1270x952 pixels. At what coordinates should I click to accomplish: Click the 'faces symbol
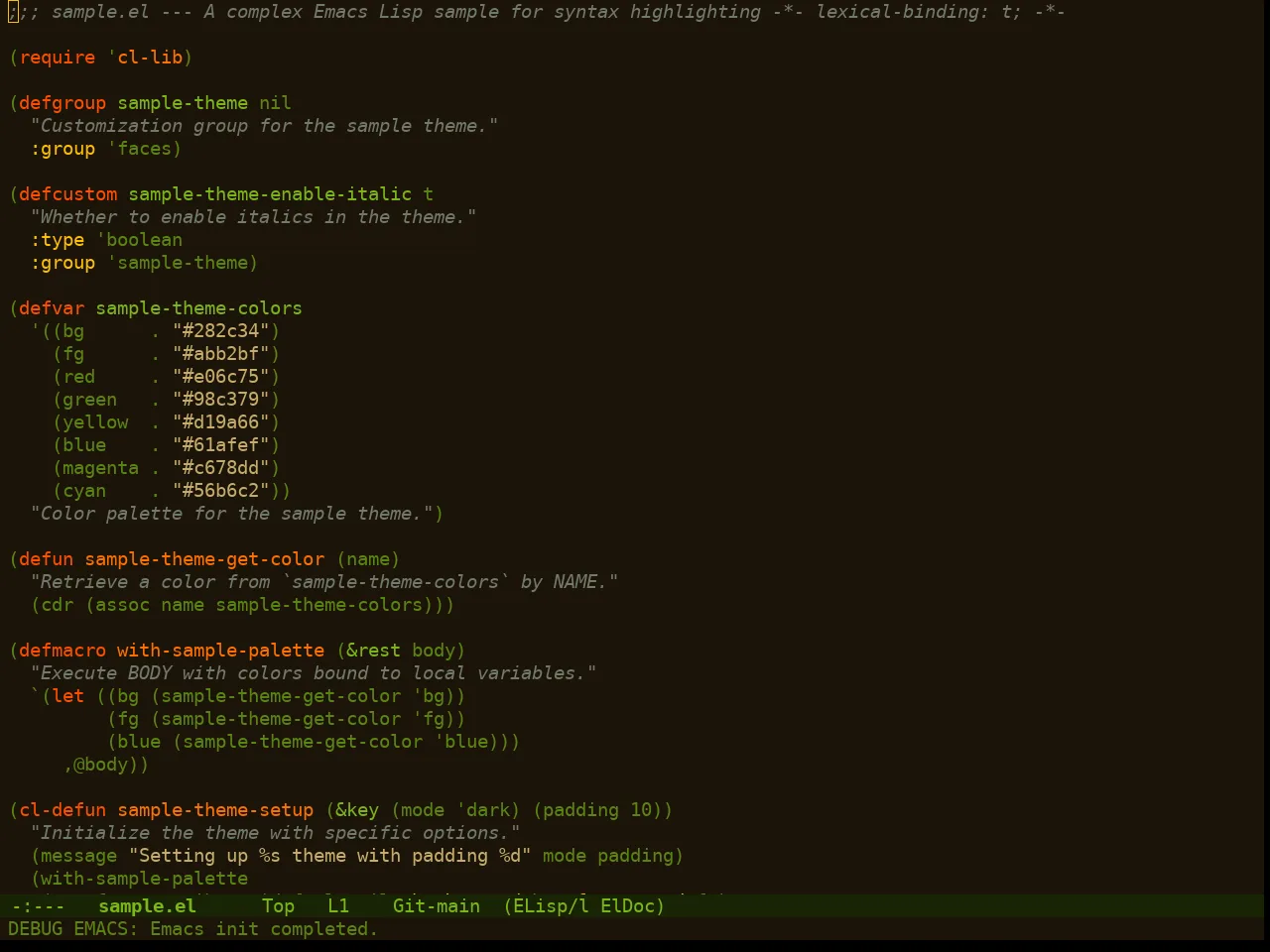coord(139,149)
